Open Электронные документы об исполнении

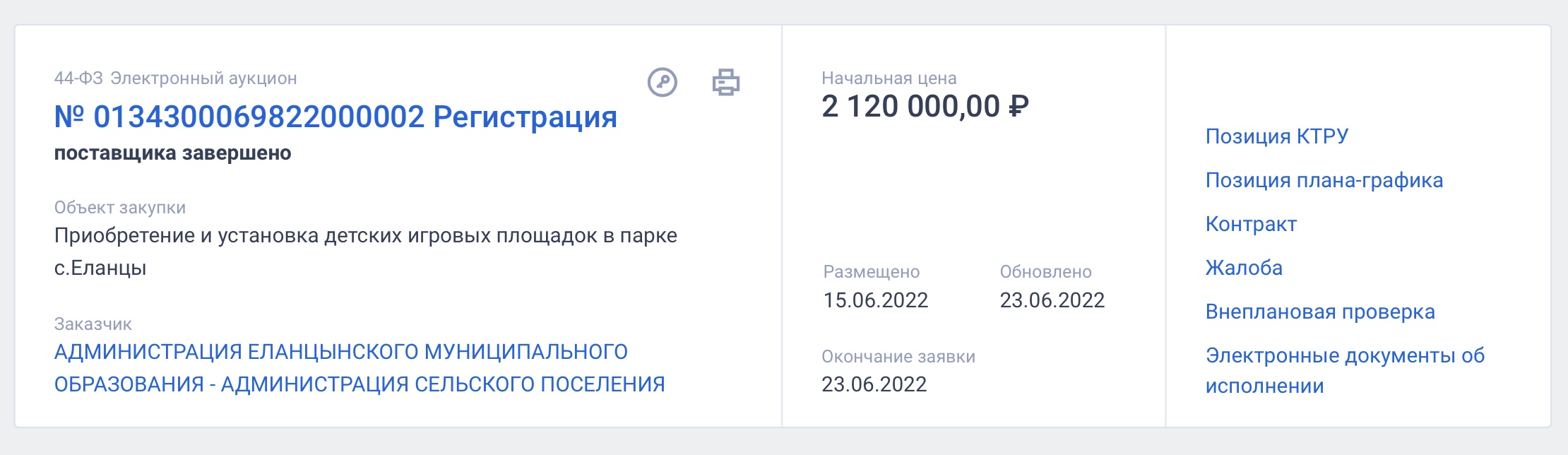(1345, 370)
